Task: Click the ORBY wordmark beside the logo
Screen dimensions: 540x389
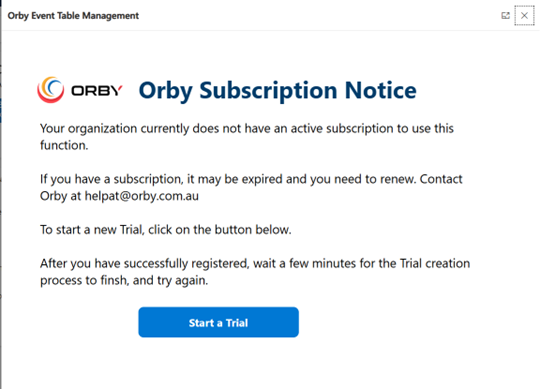Action: pos(97,91)
